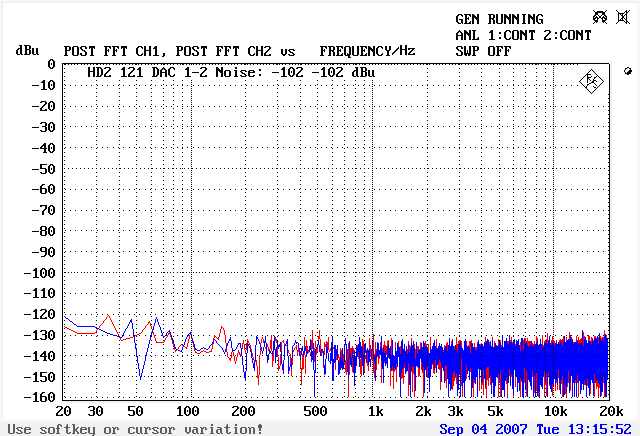The image size is (640, 436).
Task: Click the Sep 04 2007 date and time
Action: (x=536, y=429)
